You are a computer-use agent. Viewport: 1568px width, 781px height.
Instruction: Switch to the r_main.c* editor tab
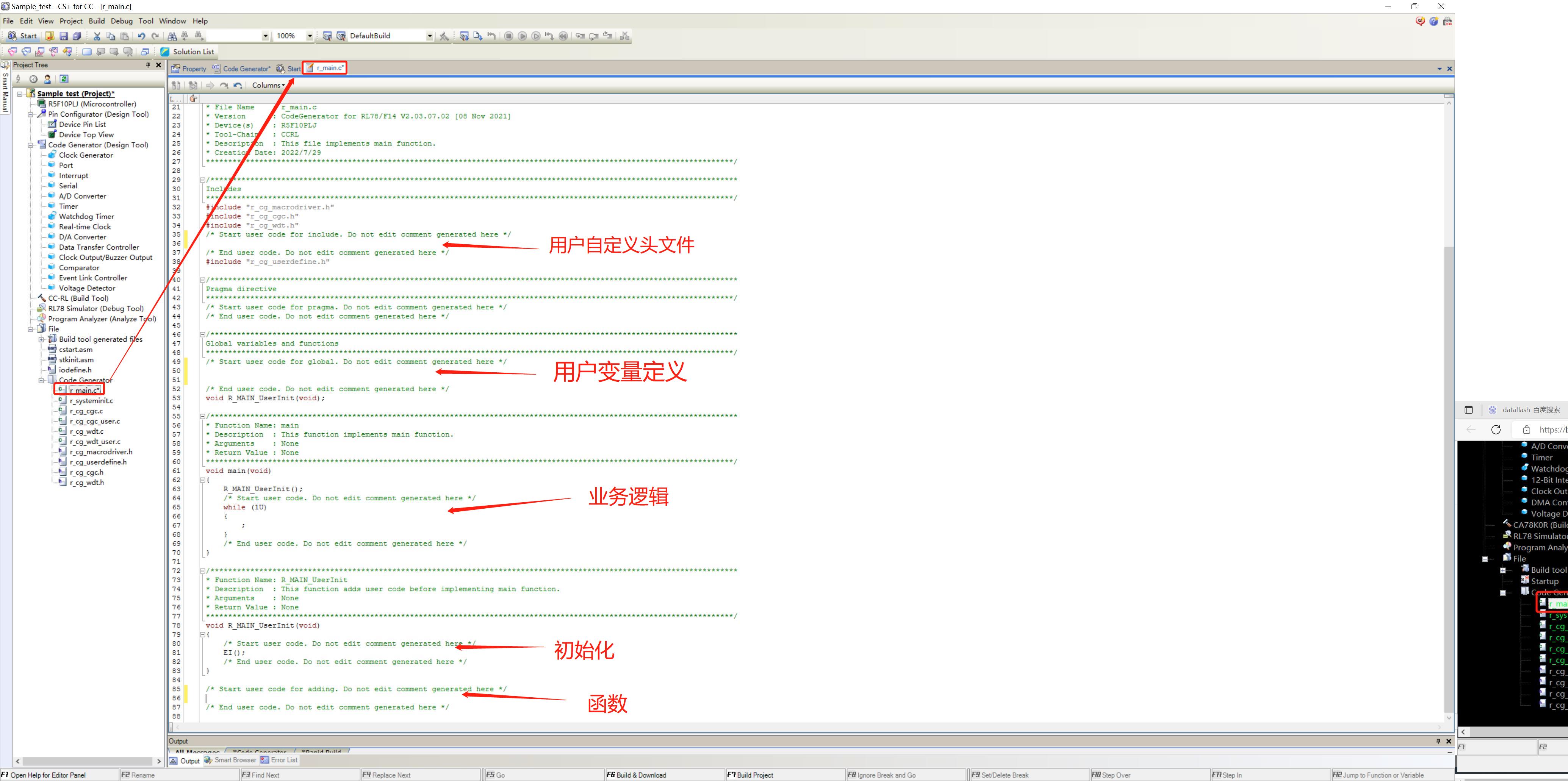click(325, 68)
